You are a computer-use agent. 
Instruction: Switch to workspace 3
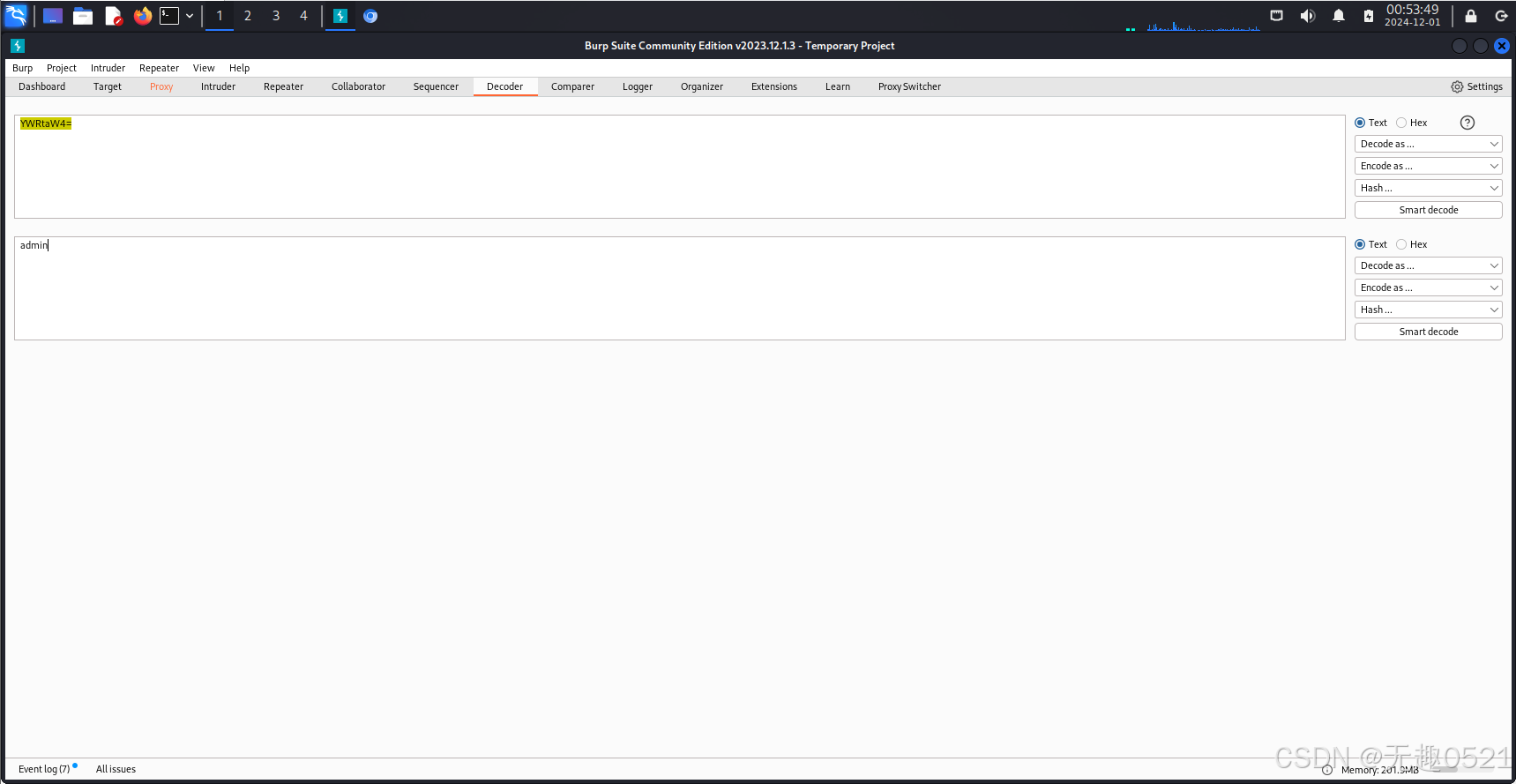click(x=276, y=16)
